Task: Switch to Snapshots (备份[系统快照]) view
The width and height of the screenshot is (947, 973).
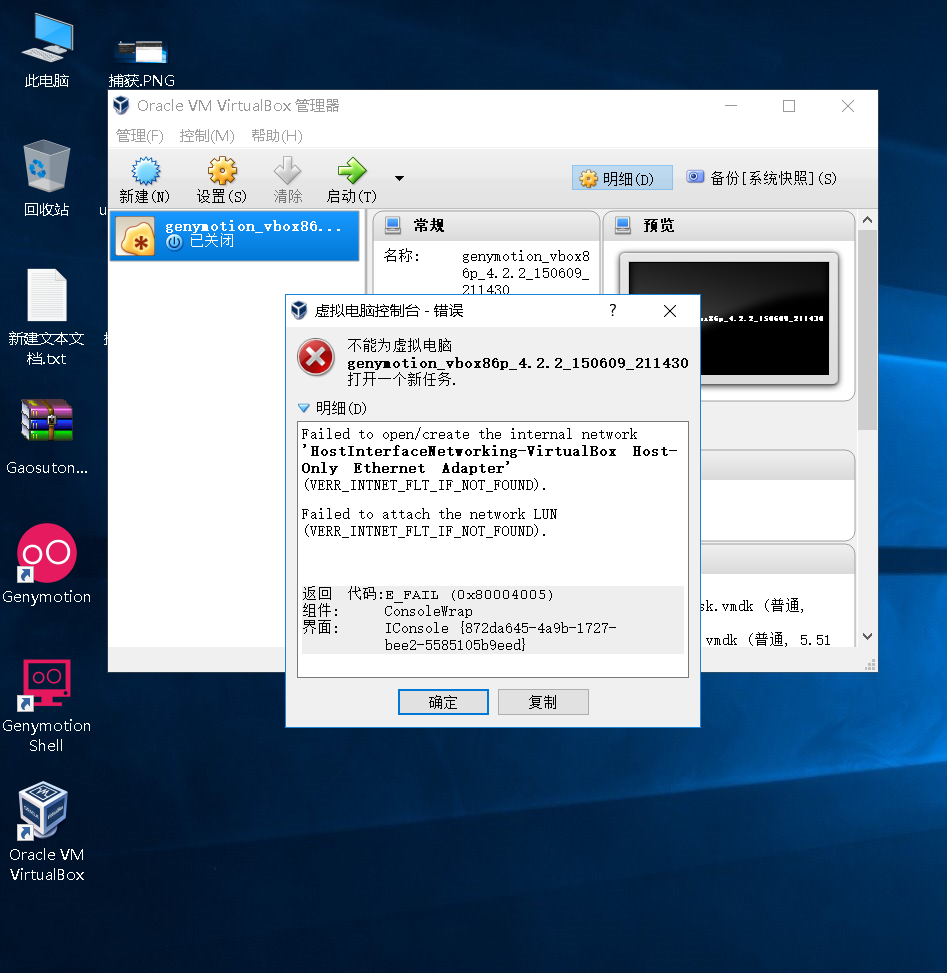Action: [x=761, y=178]
